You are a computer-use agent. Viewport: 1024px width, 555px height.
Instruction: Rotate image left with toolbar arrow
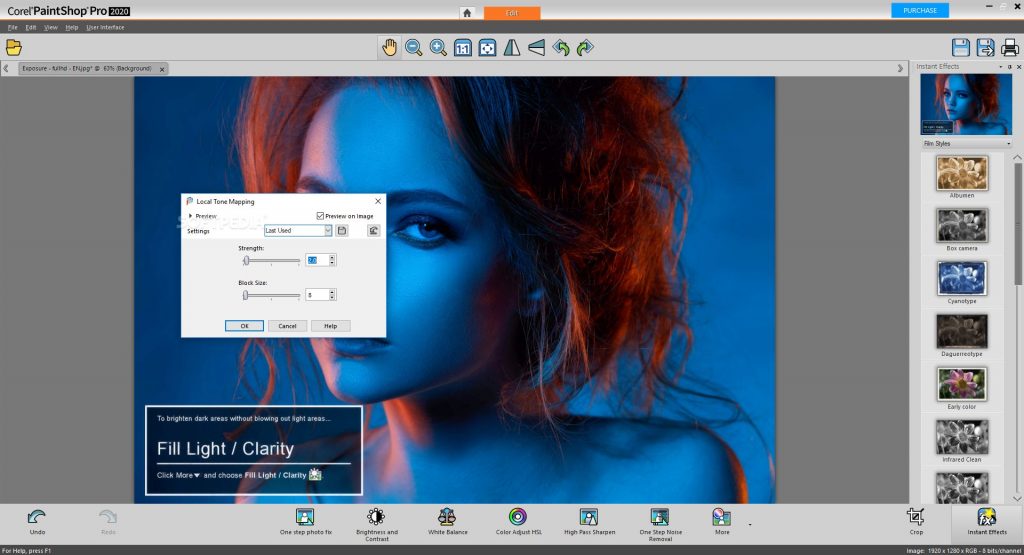[561, 47]
